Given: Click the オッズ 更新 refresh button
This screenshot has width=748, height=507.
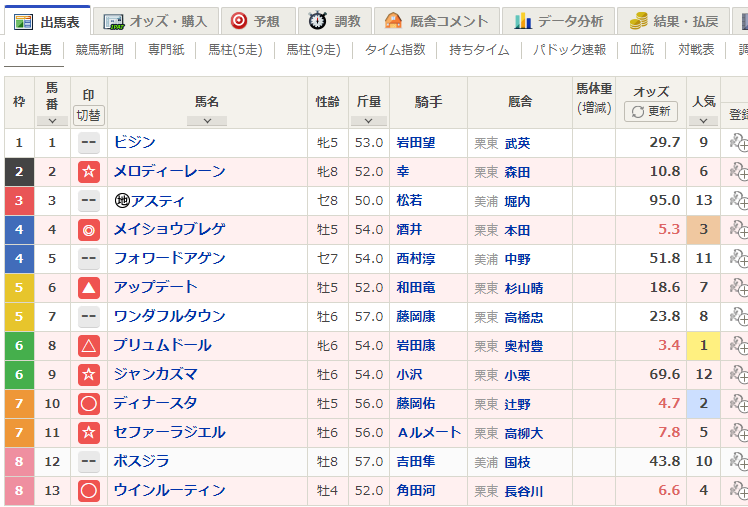Looking at the screenshot, I should coord(651,112).
